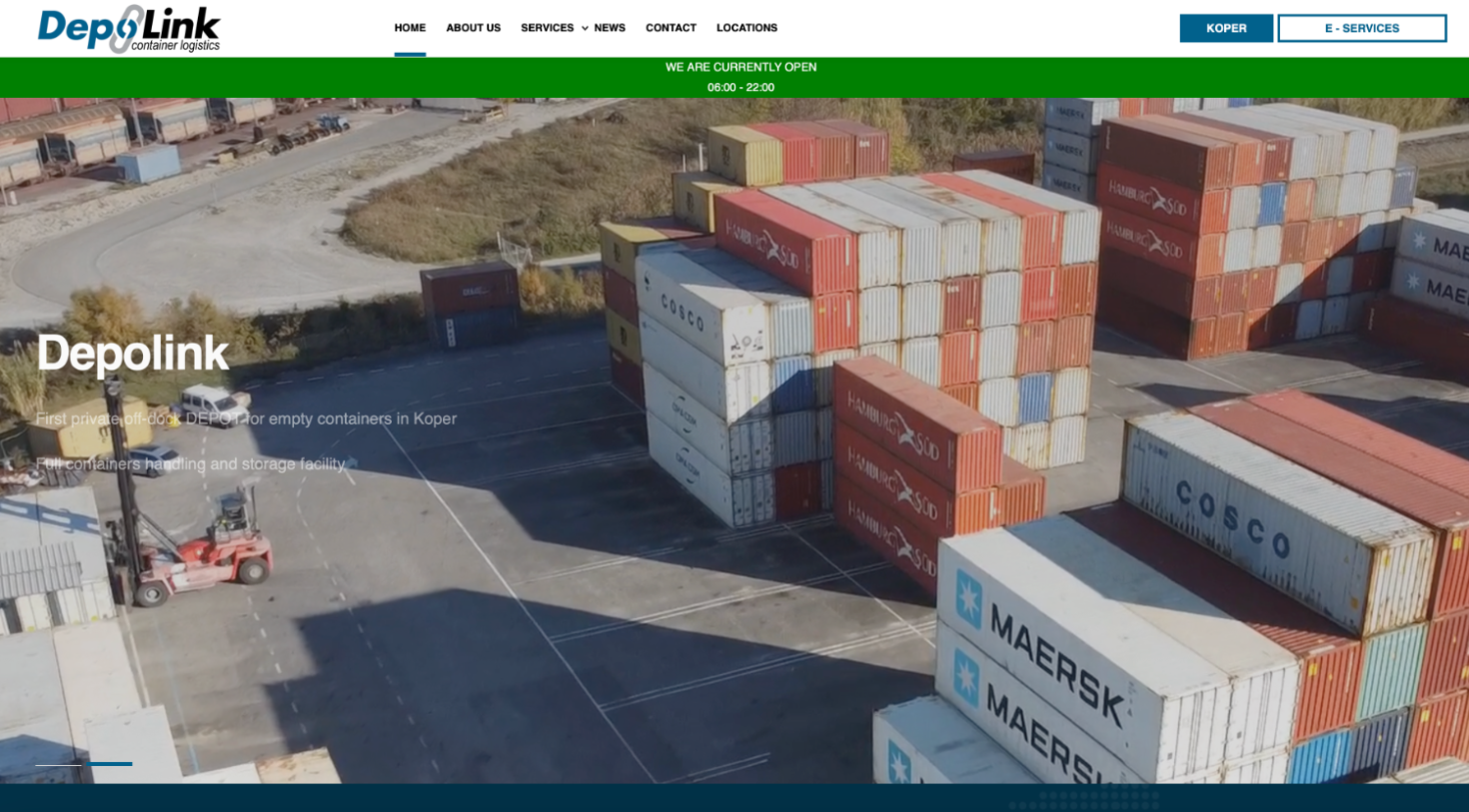Screen dimensions: 1469x812
Task: Open the CONTACT page
Action: point(671,28)
